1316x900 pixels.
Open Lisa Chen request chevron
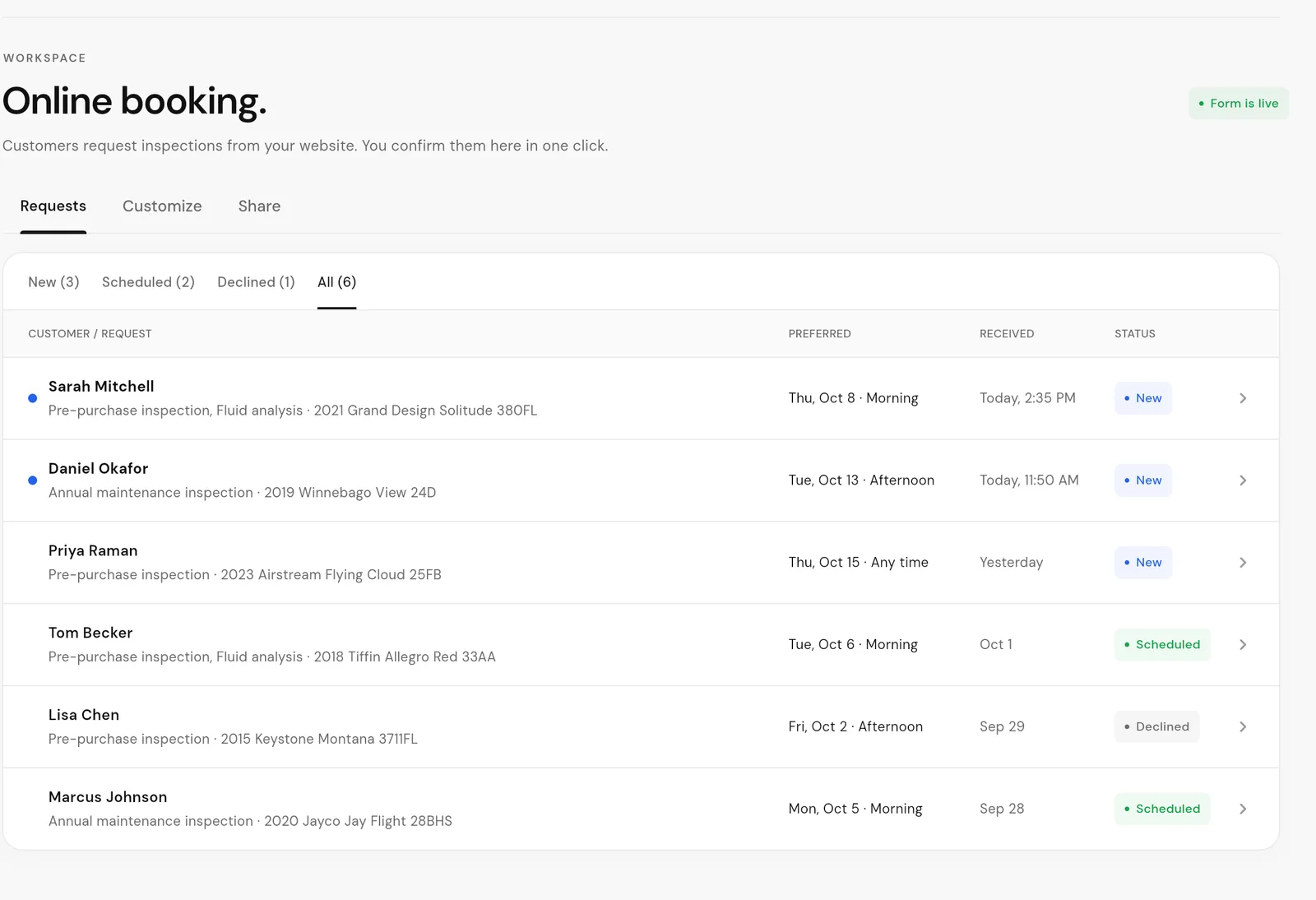[1243, 727]
